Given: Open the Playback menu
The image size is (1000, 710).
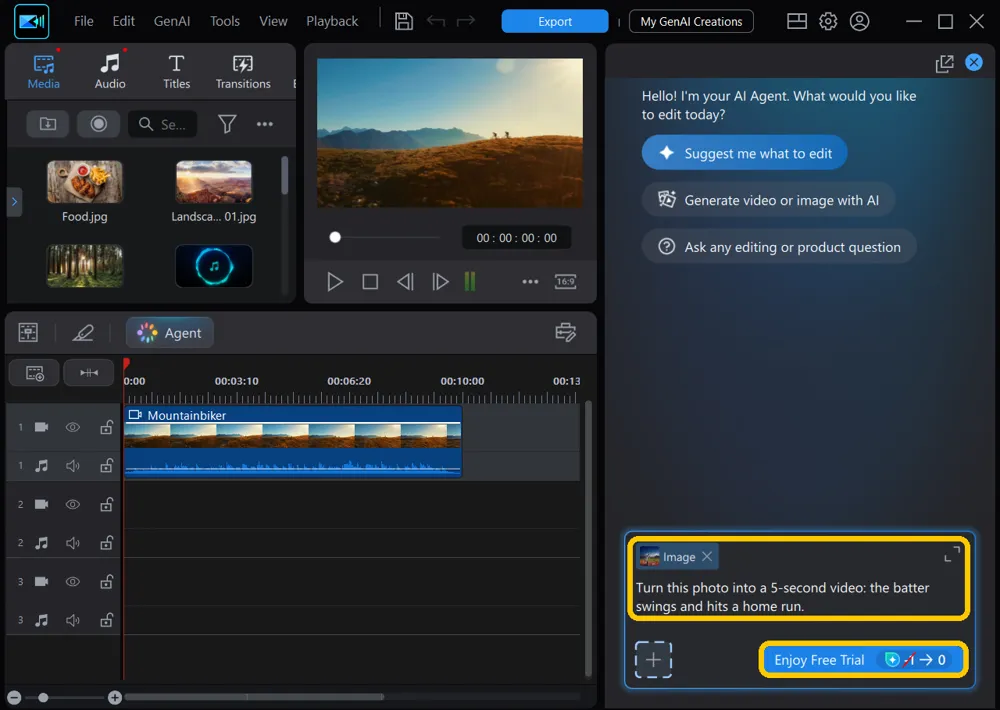Looking at the screenshot, I should (x=332, y=21).
